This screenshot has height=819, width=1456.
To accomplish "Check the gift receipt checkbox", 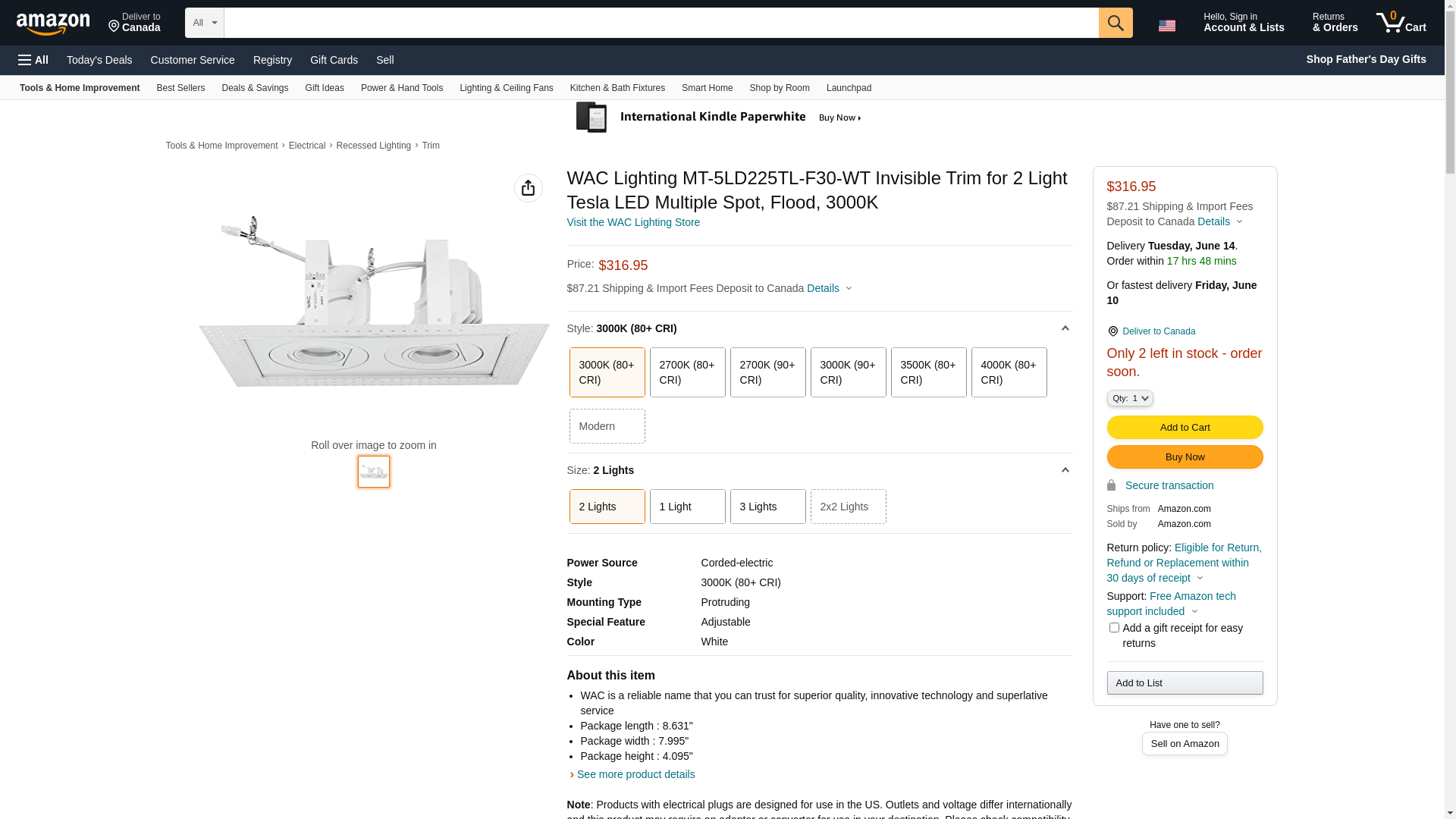I will click(1114, 628).
